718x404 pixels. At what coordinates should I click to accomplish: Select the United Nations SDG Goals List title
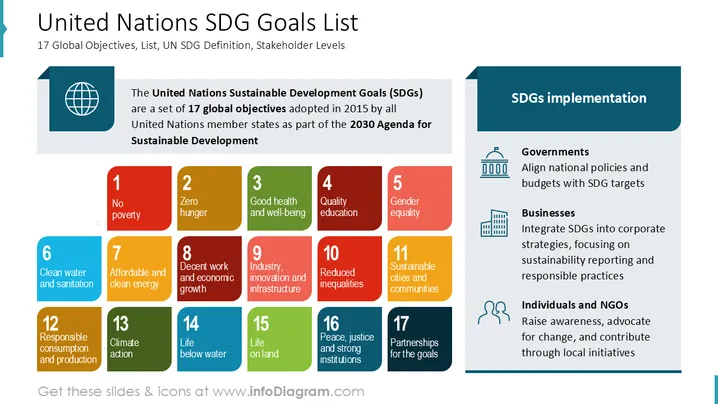click(x=198, y=22)
